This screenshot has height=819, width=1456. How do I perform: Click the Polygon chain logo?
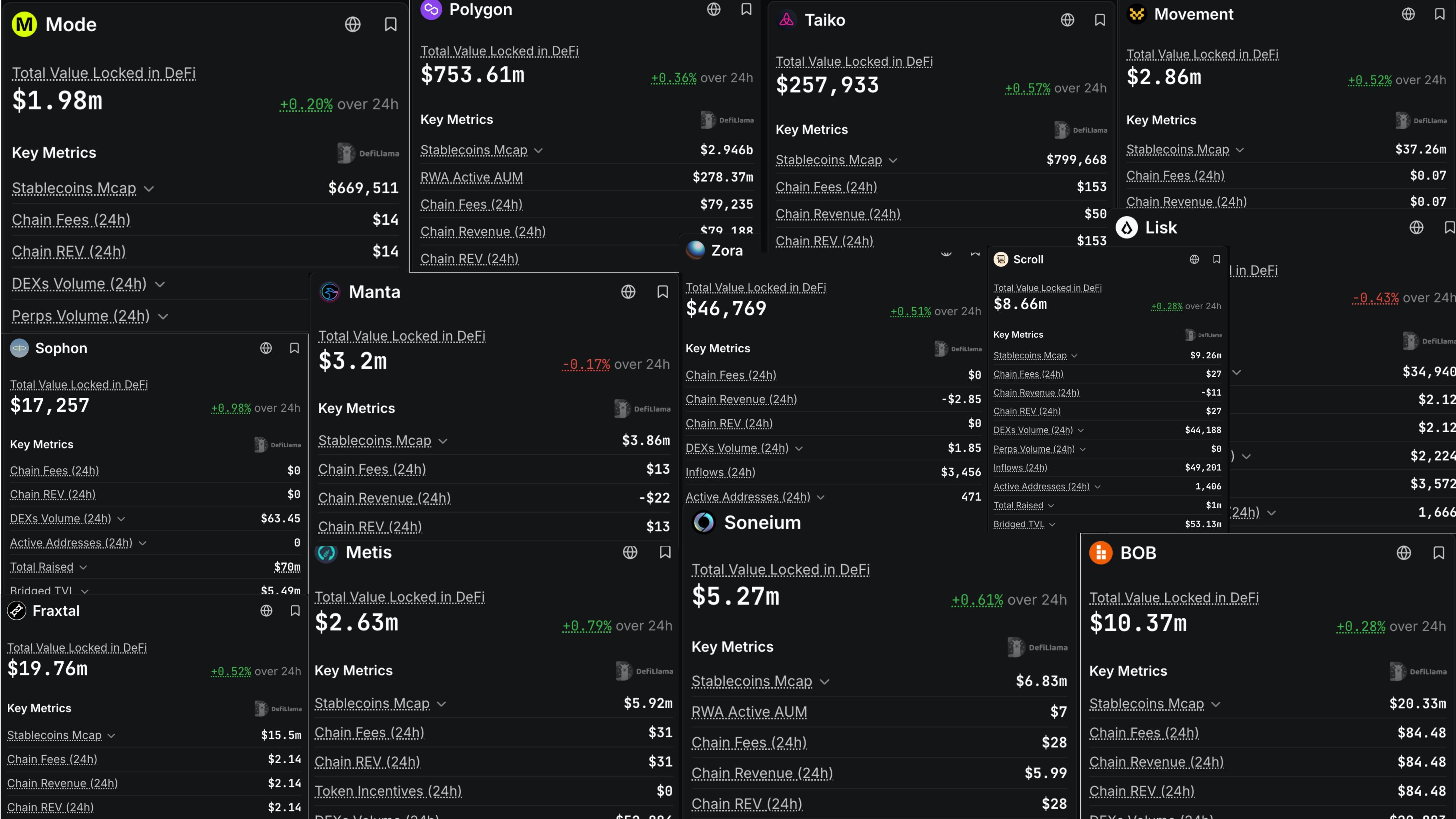(431, 9)
